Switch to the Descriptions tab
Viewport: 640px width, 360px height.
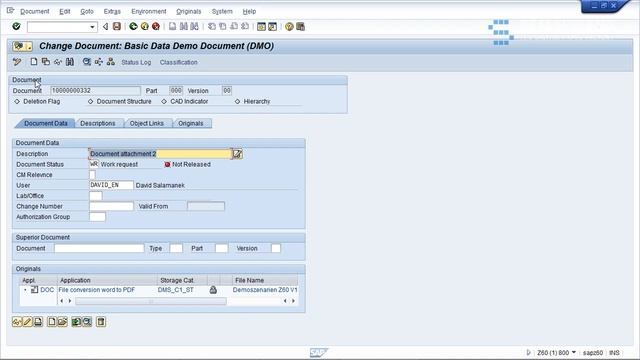click(98, 123)
